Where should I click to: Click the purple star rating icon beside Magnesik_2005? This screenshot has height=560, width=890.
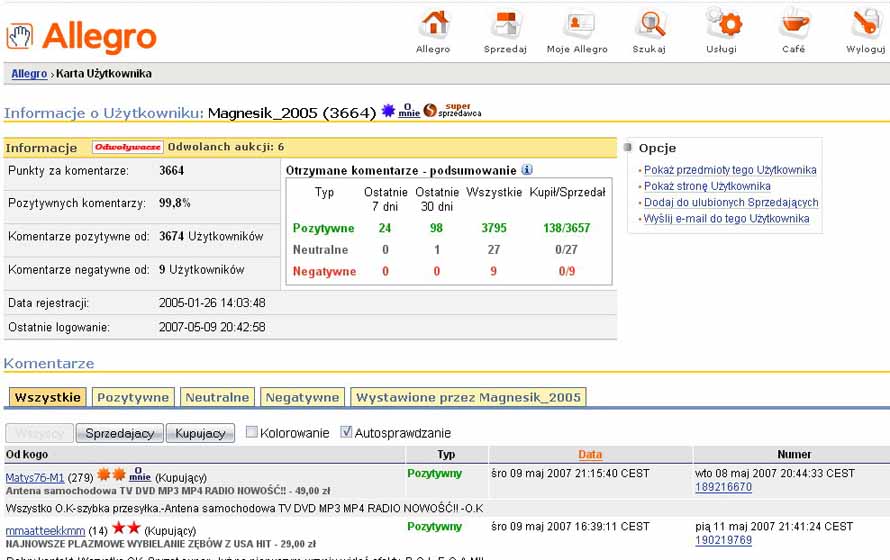(x=388, y=111)
